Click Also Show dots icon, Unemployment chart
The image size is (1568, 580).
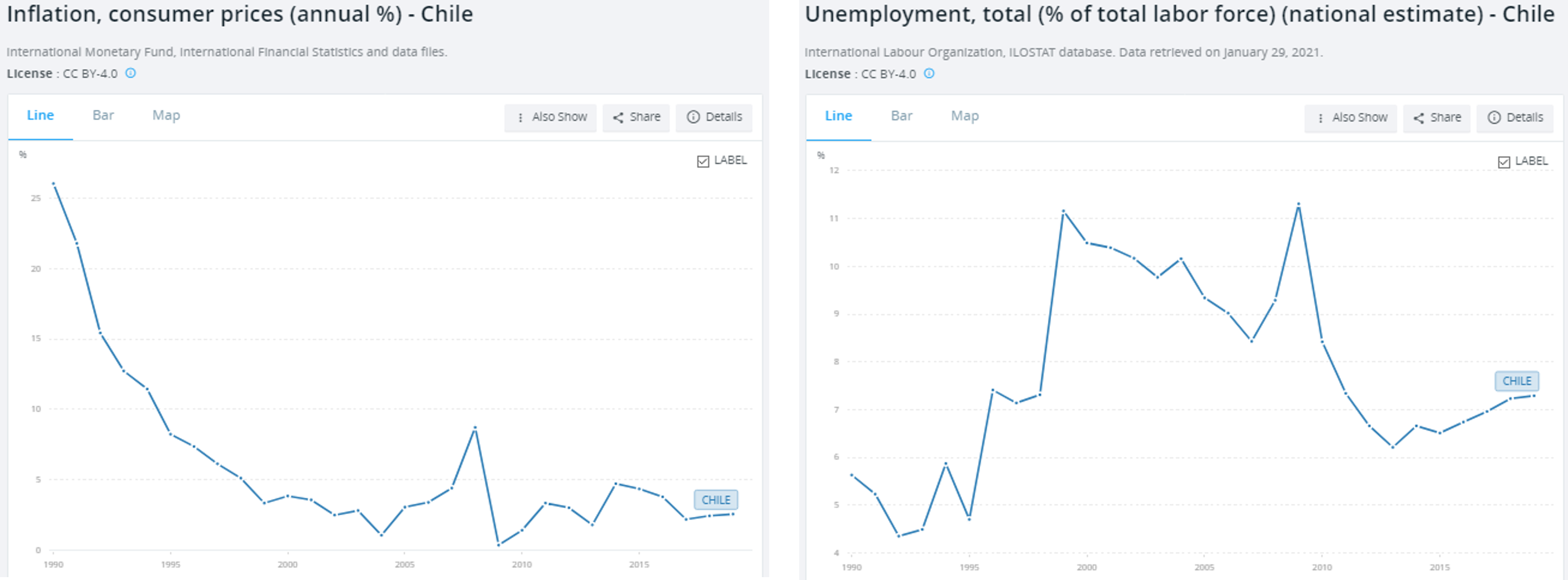(x=1320, y=118)
